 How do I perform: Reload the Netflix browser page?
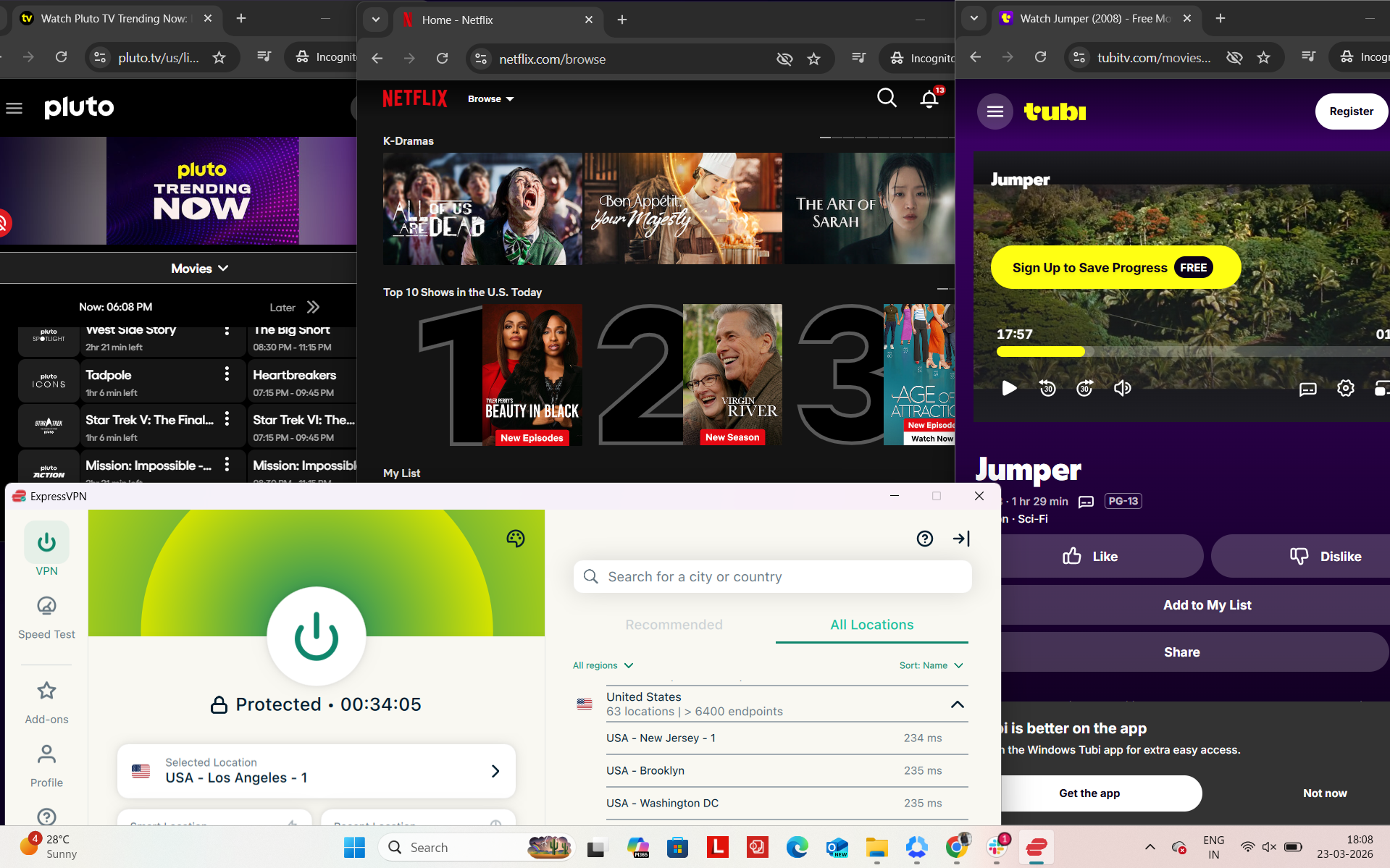tap(442, 59)
